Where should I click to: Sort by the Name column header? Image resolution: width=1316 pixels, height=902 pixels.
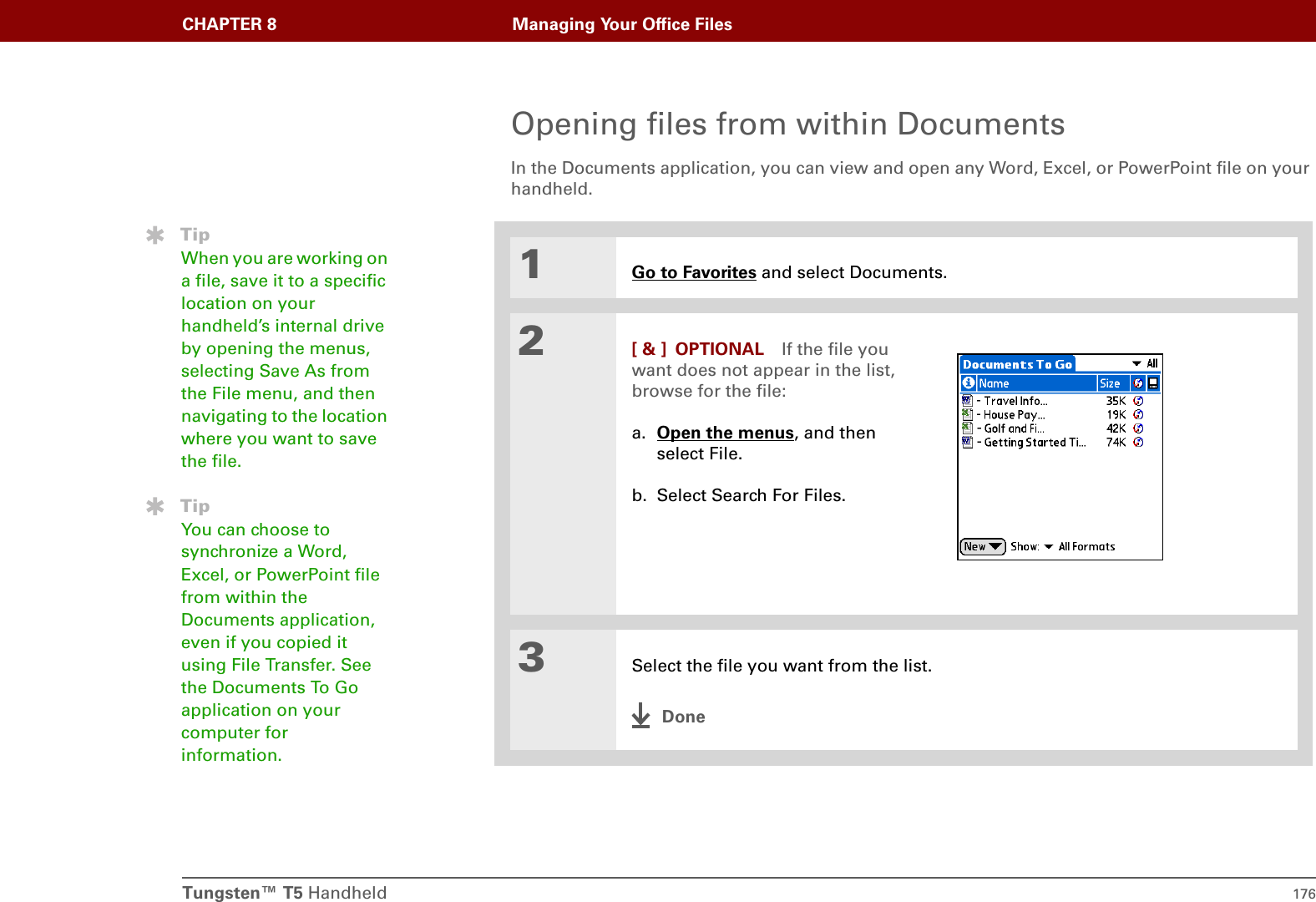pyautogui.click(x=1036, y=383)
